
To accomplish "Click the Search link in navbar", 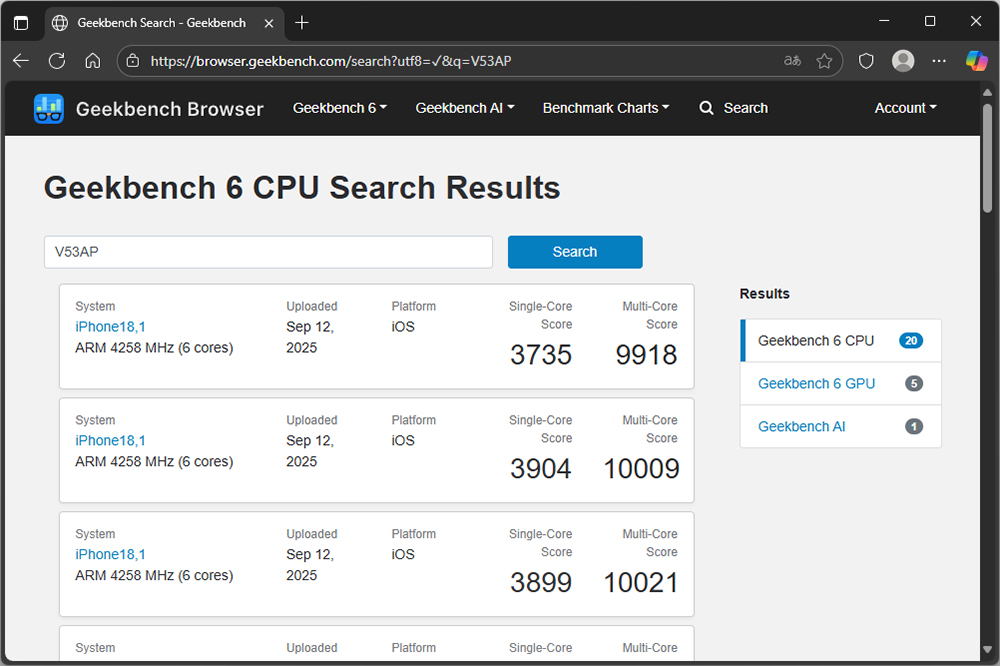I will [x=746, y=108].
